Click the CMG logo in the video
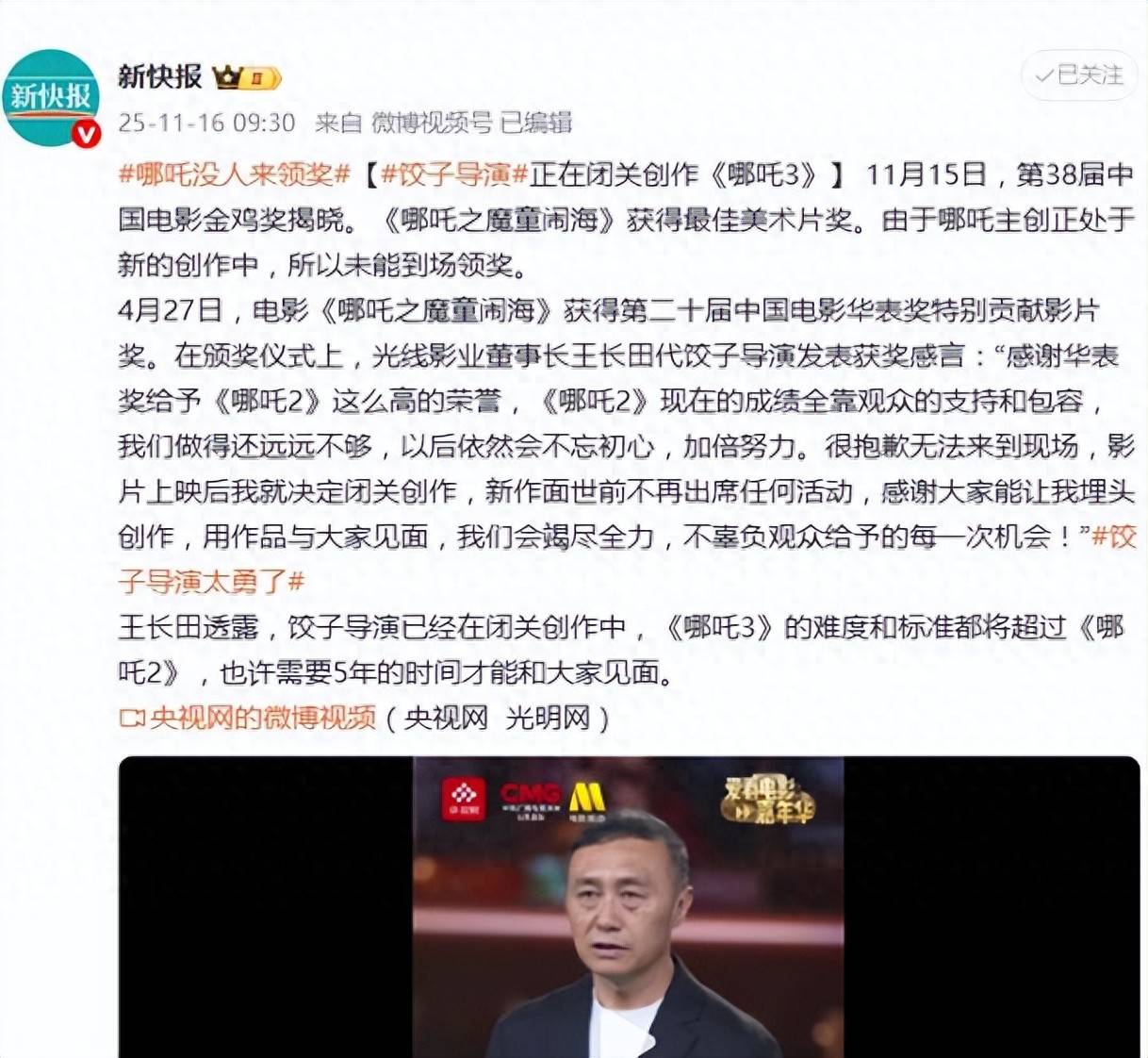The image size is (1148, 1058). [531, 800]
